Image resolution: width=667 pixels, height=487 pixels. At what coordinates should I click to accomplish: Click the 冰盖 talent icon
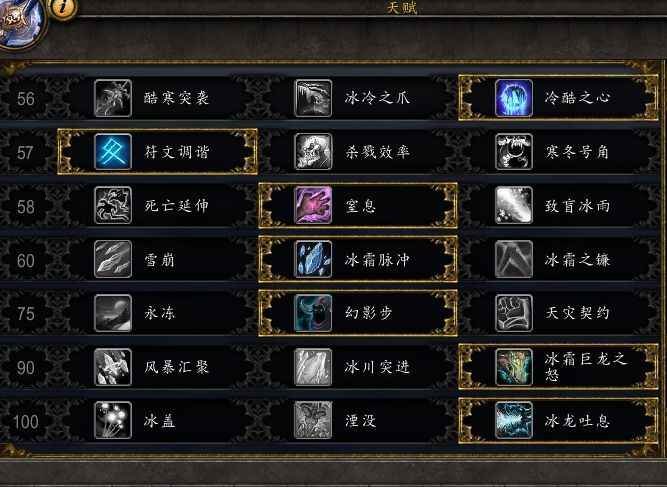113,421
